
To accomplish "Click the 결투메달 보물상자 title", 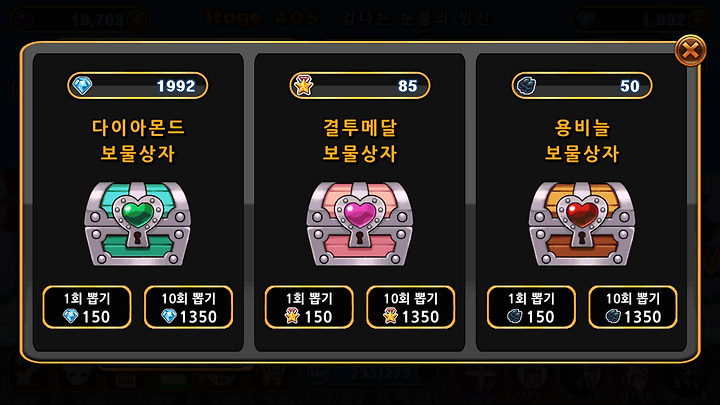I will pos(360,140).
